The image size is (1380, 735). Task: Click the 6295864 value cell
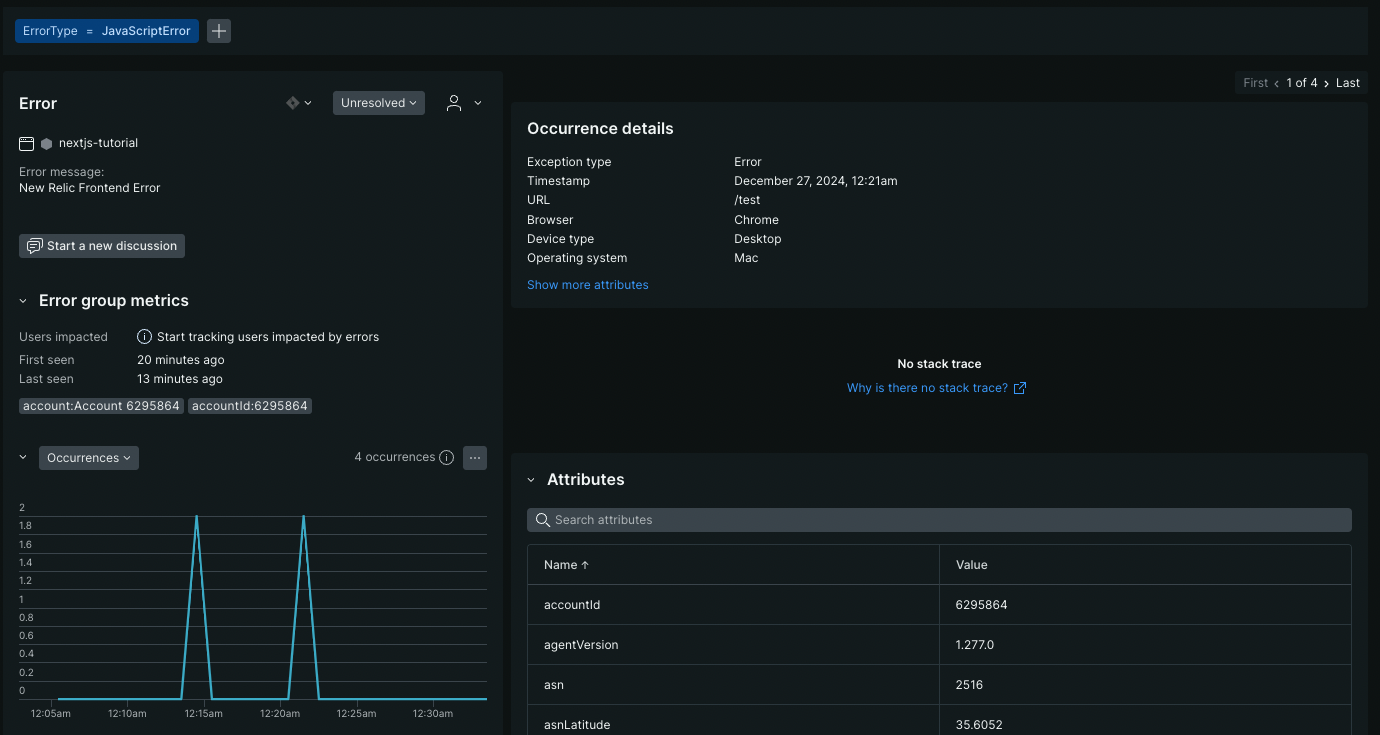[980, 605]
